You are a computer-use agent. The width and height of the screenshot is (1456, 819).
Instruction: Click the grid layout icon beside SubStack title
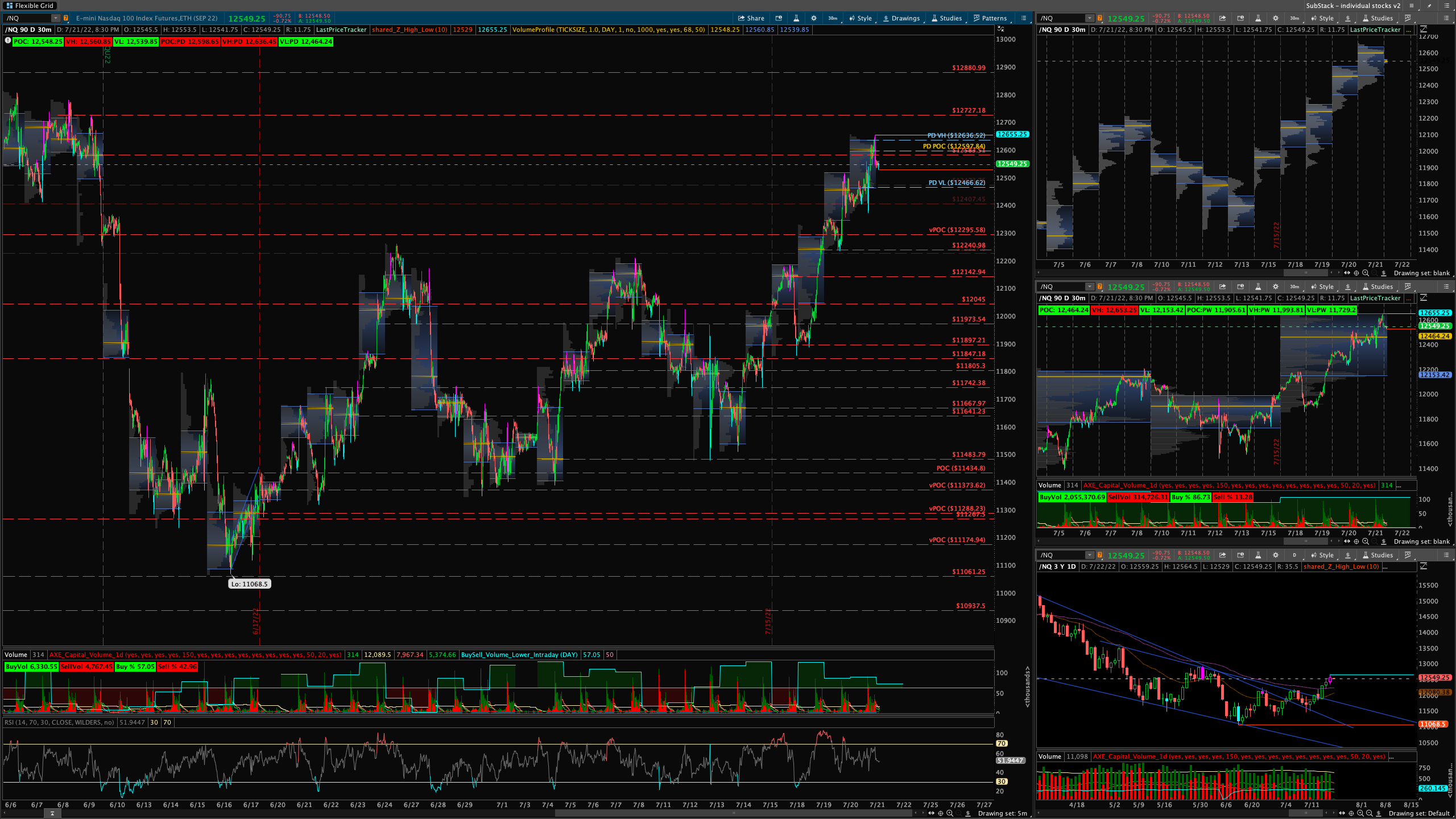[1411, 6]
